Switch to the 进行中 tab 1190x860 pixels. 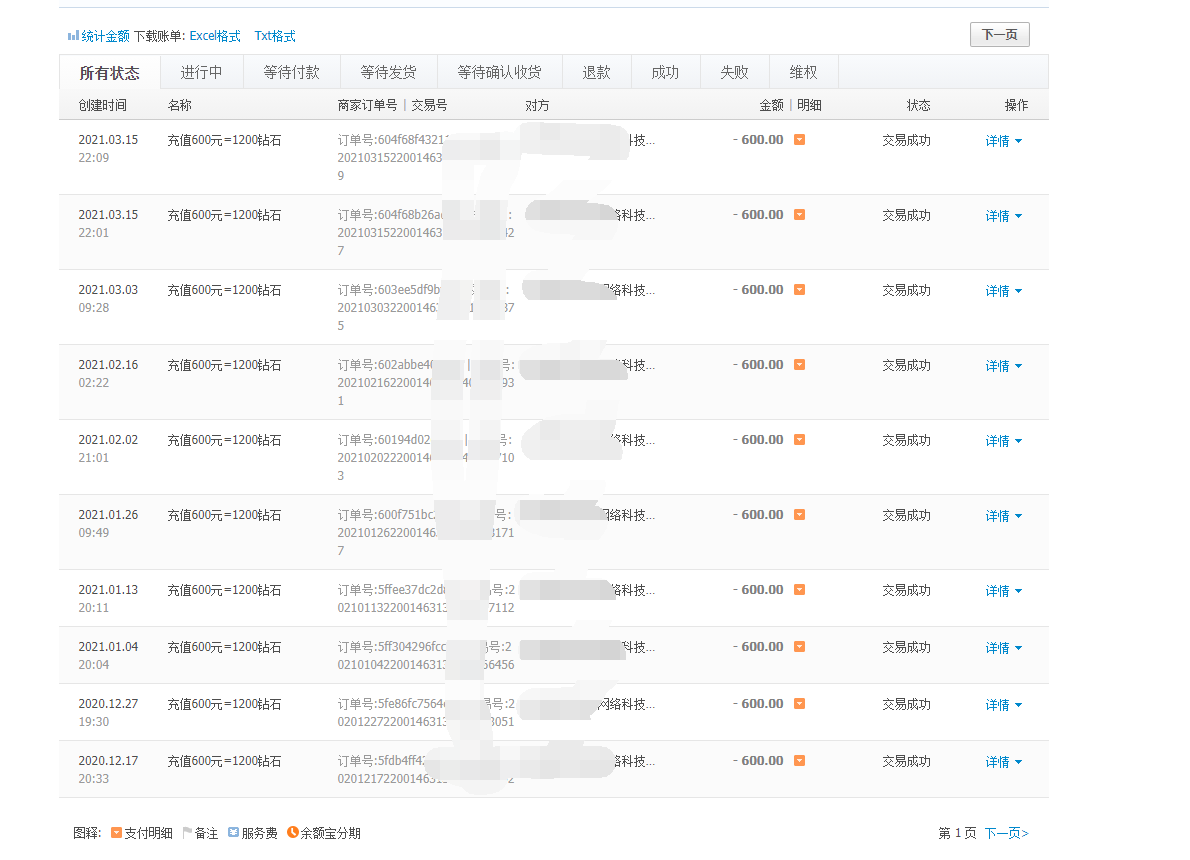click(x=201, y=73)
